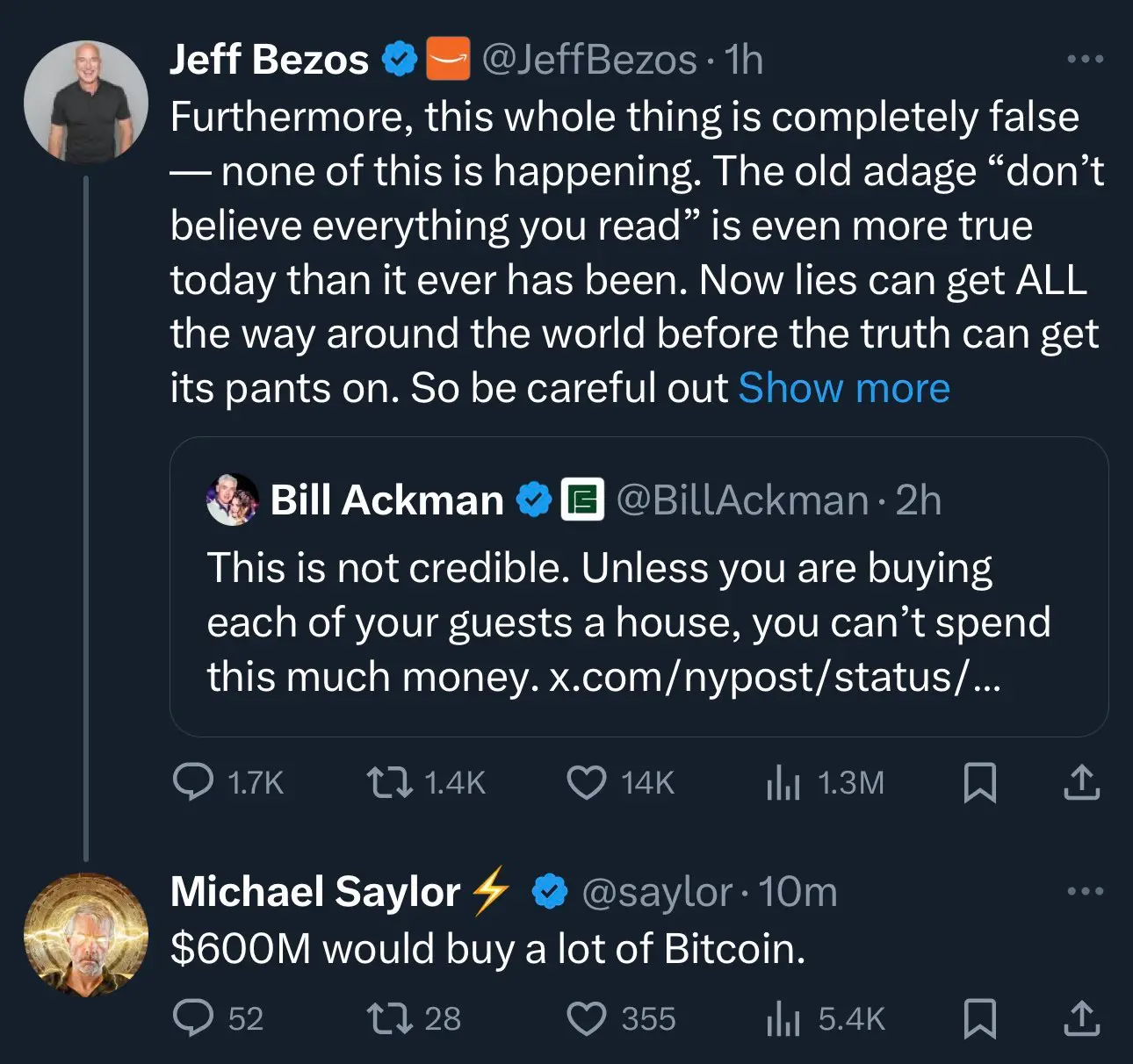Viewport: 1133px width, 1064px height.
Task: Reply to Jeff Bezos's tweet
Action: coord(193,782)
